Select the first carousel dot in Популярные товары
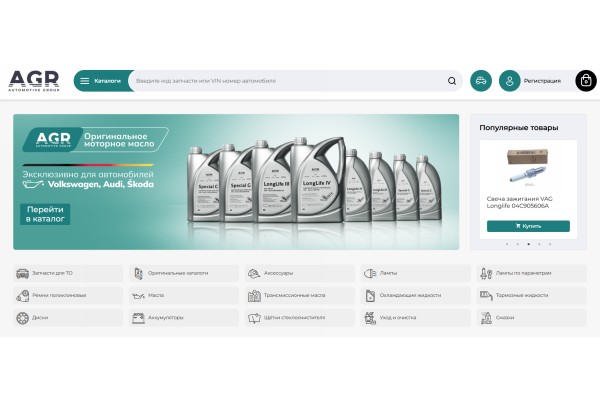This screenshot has width=600, height=400. coord(507,244)
